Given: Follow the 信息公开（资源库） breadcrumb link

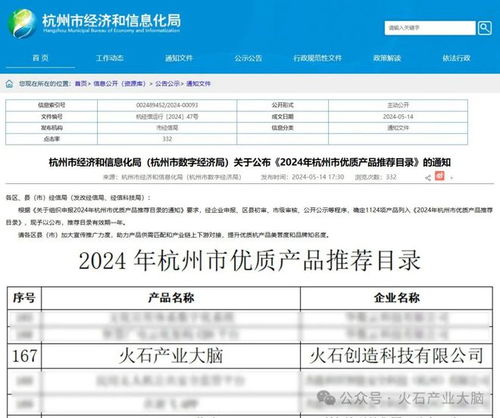Looking at the screenshot, I should click(119, 84).
